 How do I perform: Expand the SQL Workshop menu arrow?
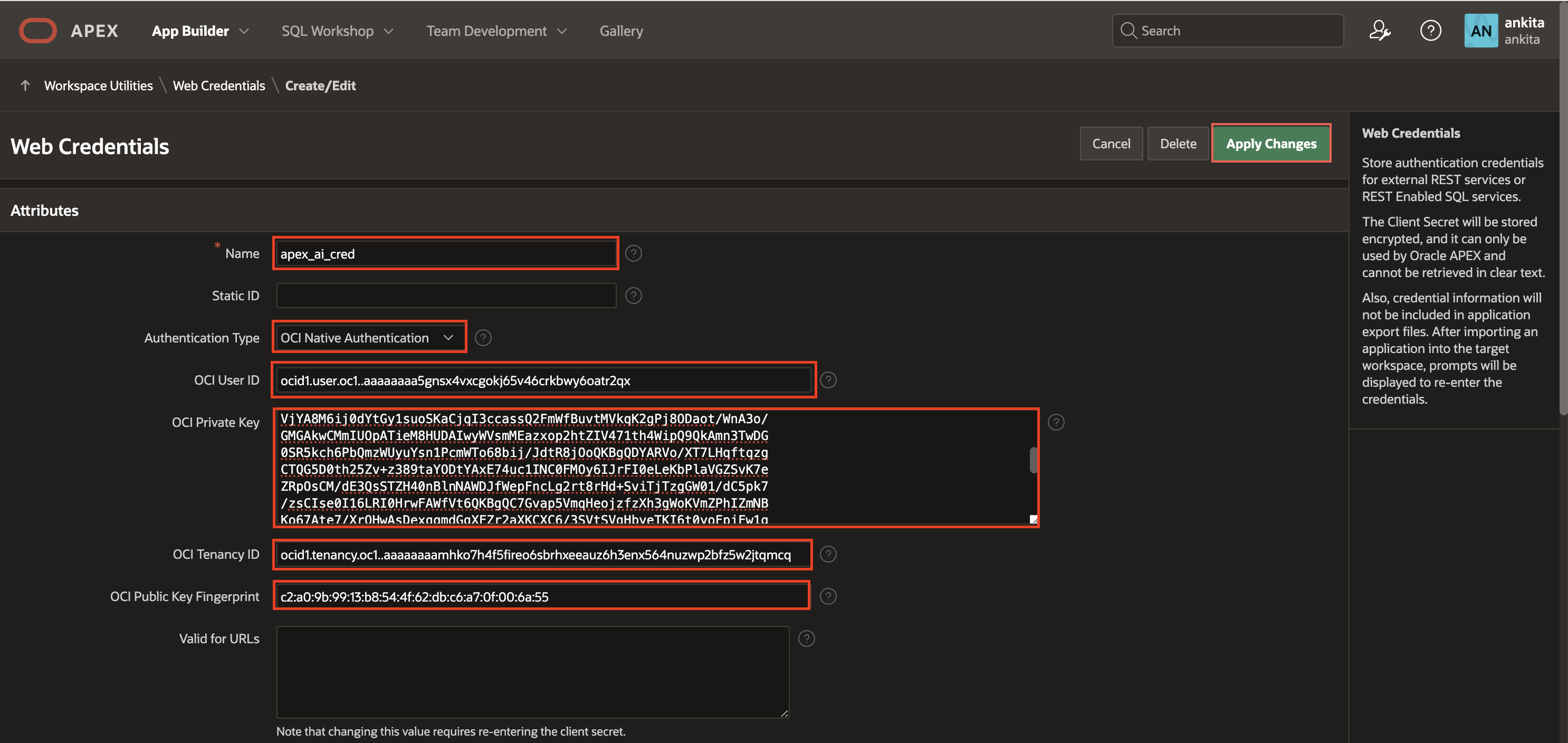pos(388,31)
